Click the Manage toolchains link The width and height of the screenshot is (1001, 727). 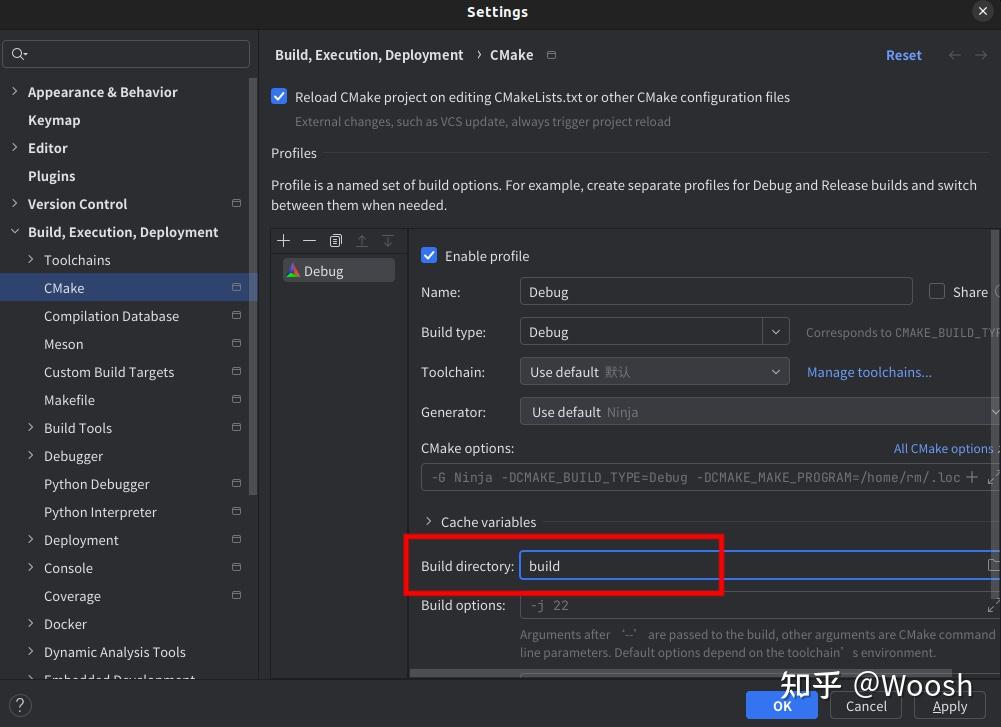pyautogui.click(x=869, y=372)
